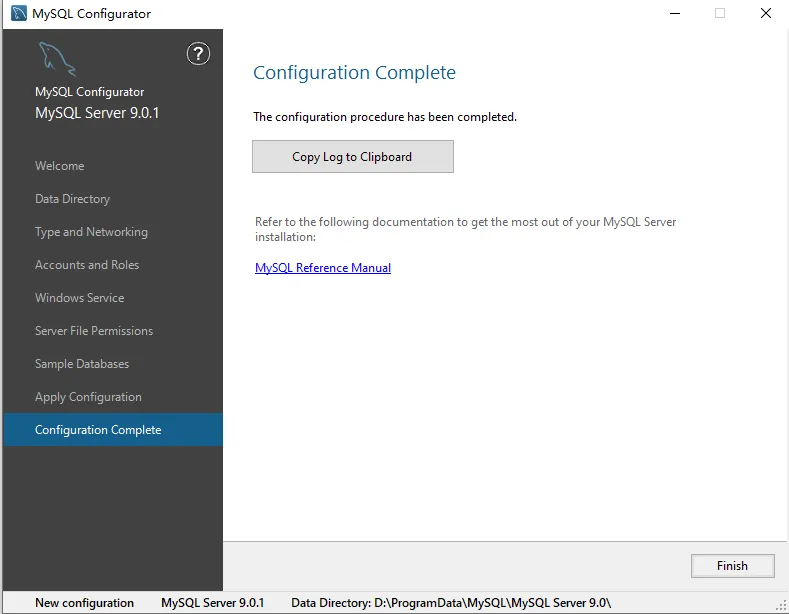Click 'MySQL Server 9.0.1' in status bar
Viewport: 789px width, 614px height.
click(212, 603)
